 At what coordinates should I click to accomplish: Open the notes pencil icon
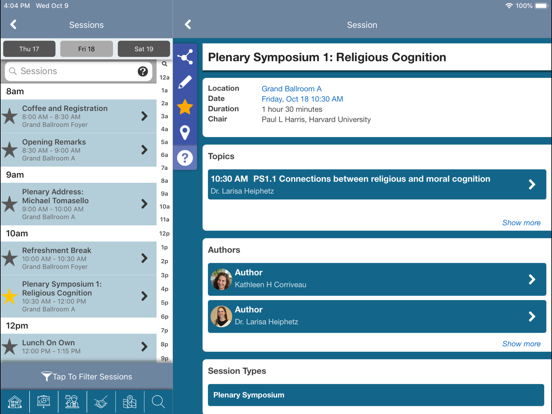point(185,82)
